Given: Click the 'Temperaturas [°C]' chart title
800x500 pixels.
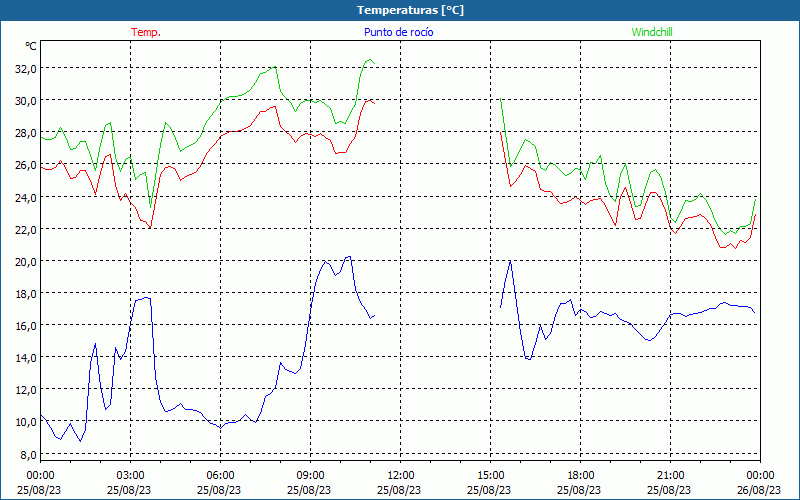Looking at the screenshot, I should point(410,10).
